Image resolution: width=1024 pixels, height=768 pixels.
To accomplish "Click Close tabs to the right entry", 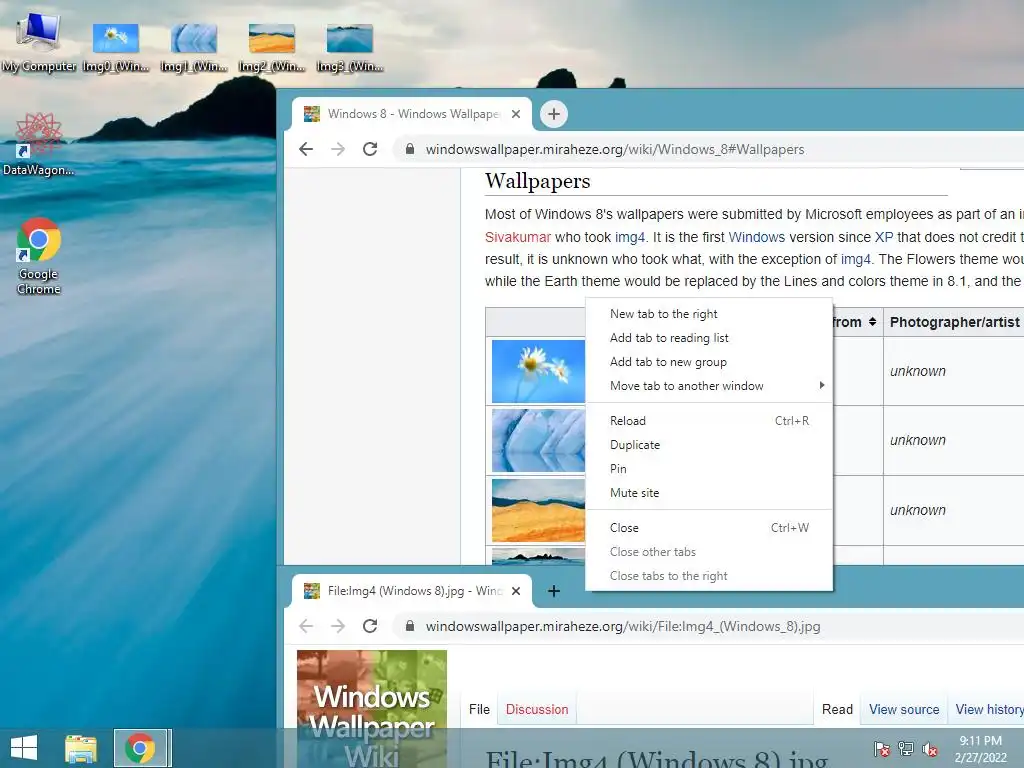I will point(709,576).
